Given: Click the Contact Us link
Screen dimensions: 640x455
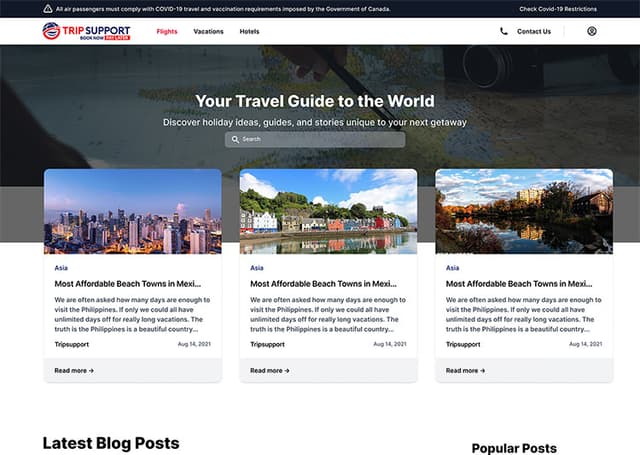Looking at the screenshot, I should coord(533,31).
